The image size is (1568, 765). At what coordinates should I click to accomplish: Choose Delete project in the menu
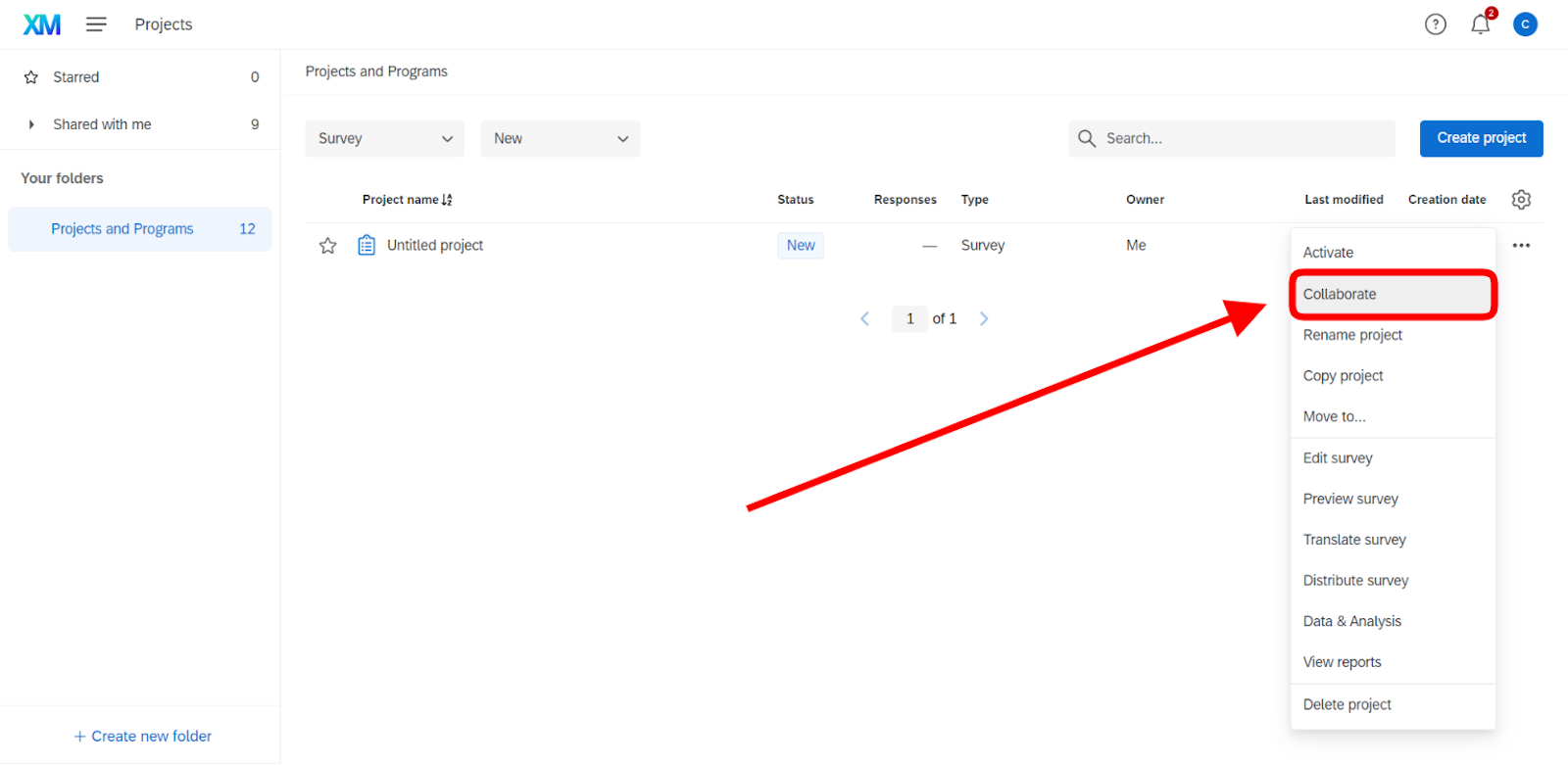pyautogui.click(x=1347, y=704)
